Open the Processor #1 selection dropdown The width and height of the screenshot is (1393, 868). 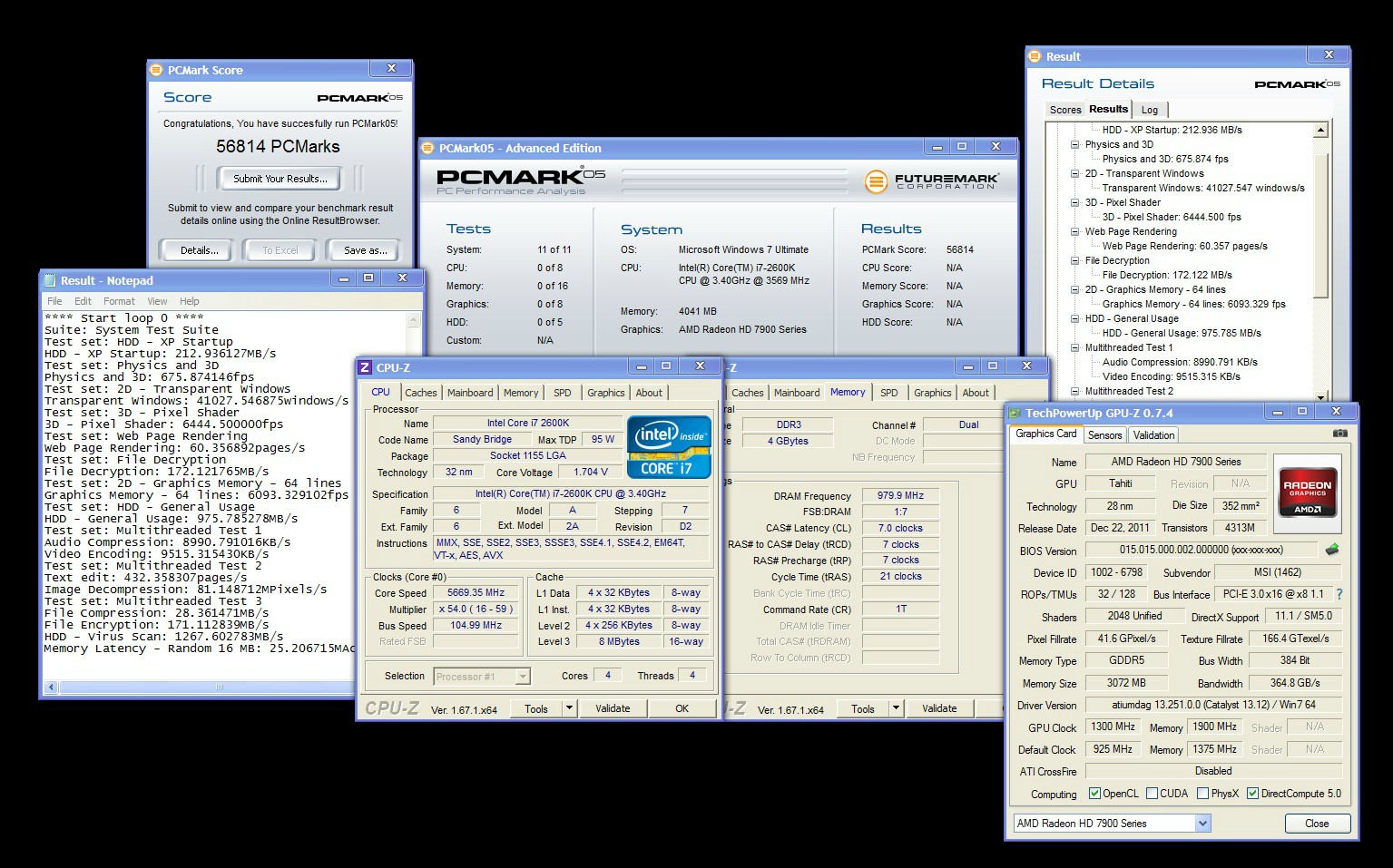point(523,677)
